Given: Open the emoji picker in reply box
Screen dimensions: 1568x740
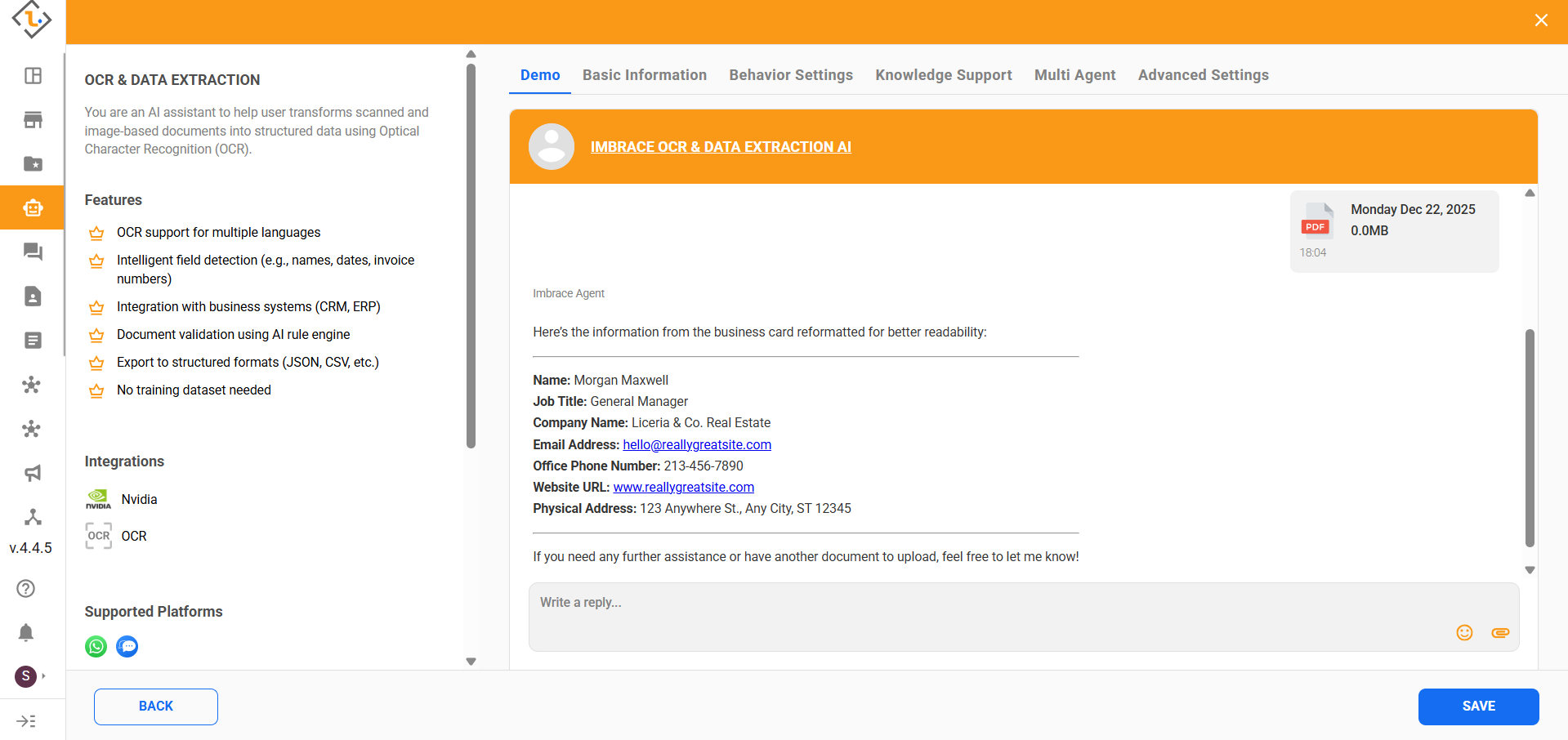Looking at the screenshot, I should point(1464,633).
